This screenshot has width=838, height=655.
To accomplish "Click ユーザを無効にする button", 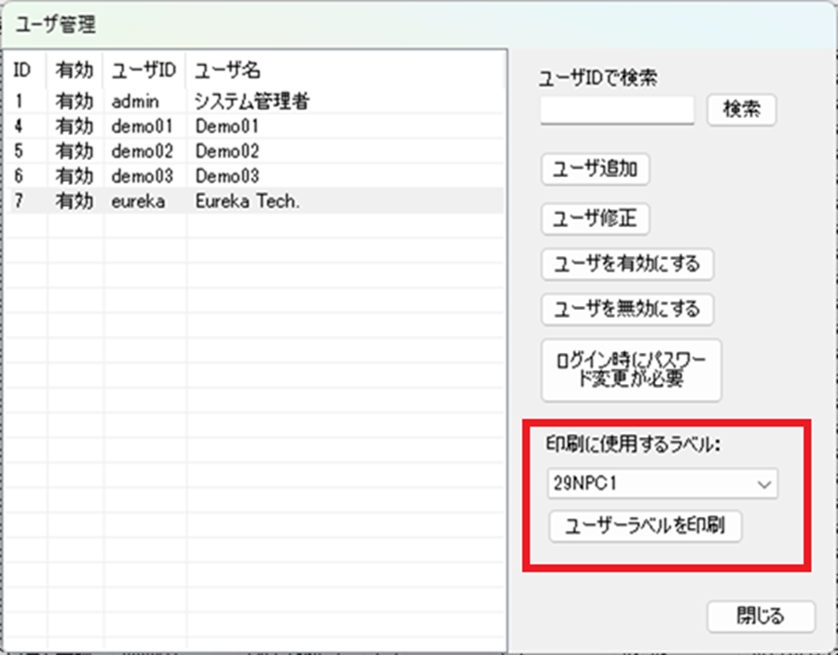I will (x=627, y=309).
